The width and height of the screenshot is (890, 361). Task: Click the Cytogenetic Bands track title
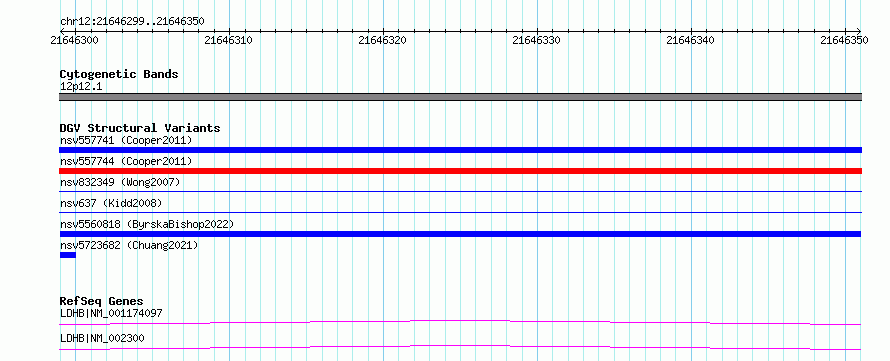click(x=119, y=74)
